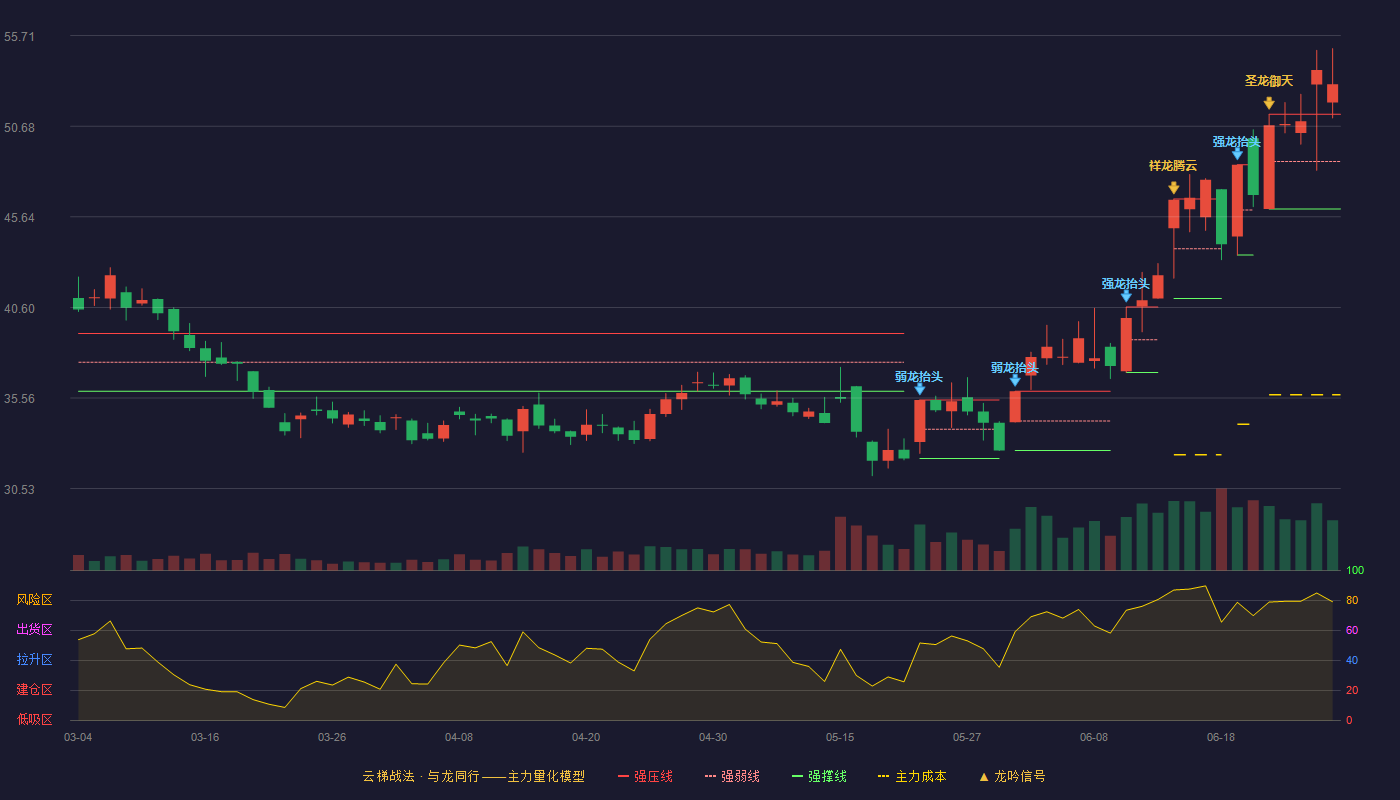Click the magenta 60 indicator scale label

pyautogui.click(x=1351, y=630)
